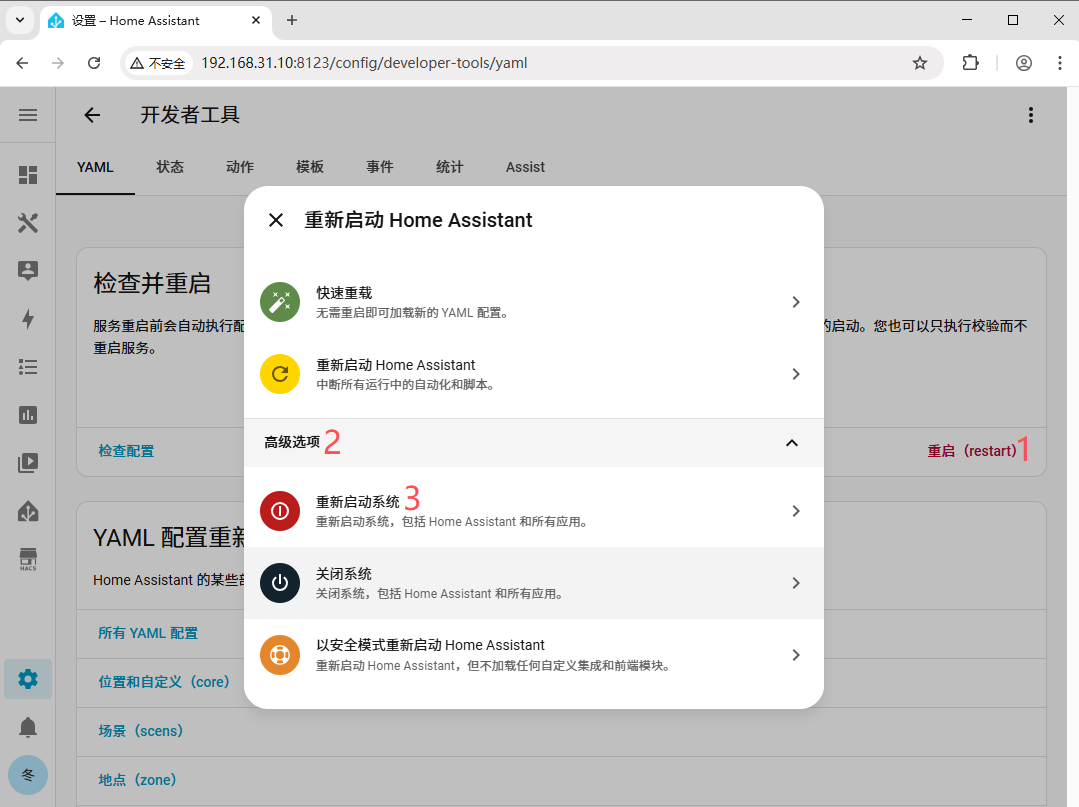Select 快速重载 option text
This screenshot has width=1079, height=807.
tap(344, 293)
